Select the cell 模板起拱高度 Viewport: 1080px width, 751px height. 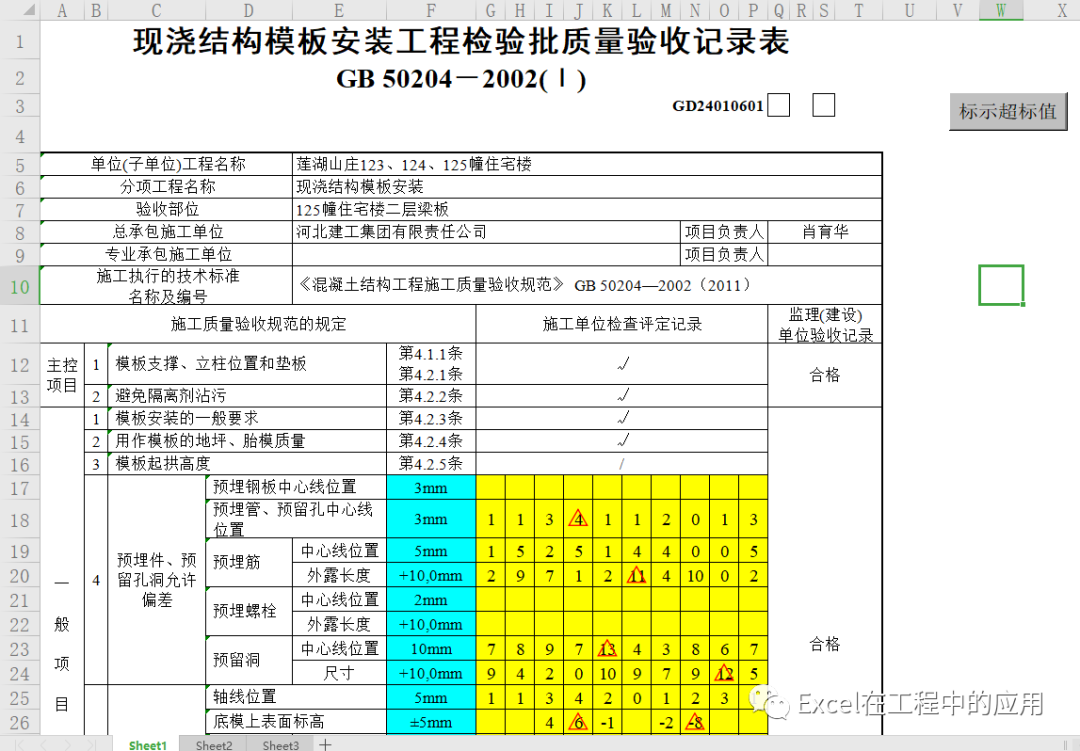(247, 464)
